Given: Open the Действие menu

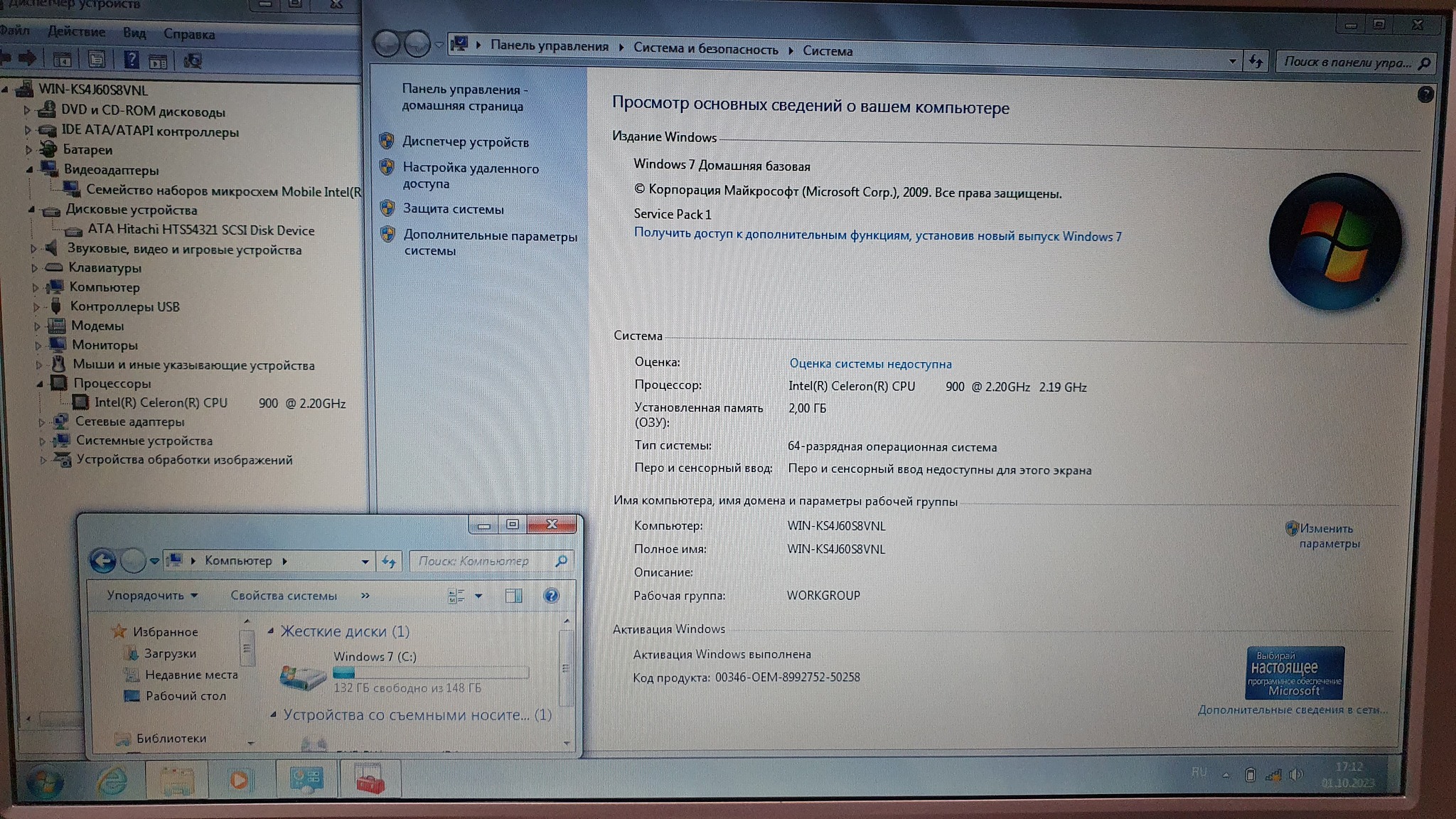Looking at the screenshot, I should (x=76, y=32).
